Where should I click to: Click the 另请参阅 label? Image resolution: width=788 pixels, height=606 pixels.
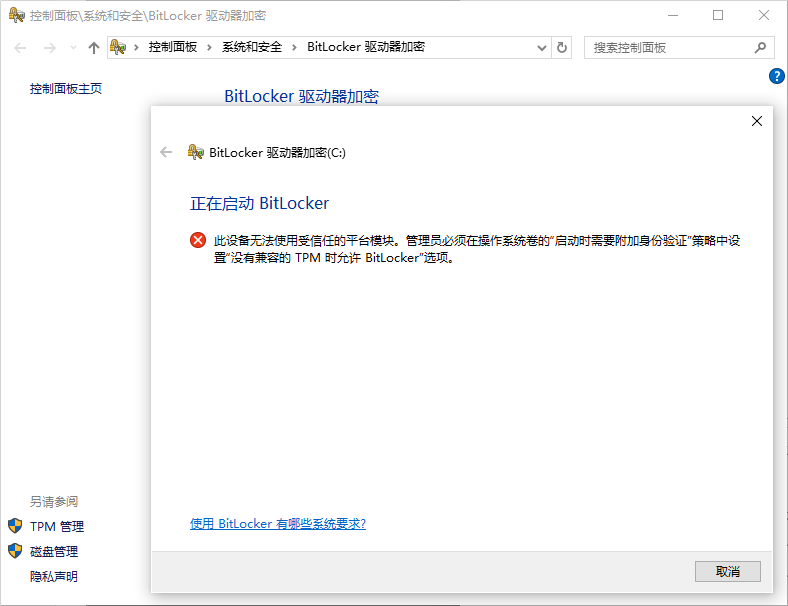[x=54, y=501]
